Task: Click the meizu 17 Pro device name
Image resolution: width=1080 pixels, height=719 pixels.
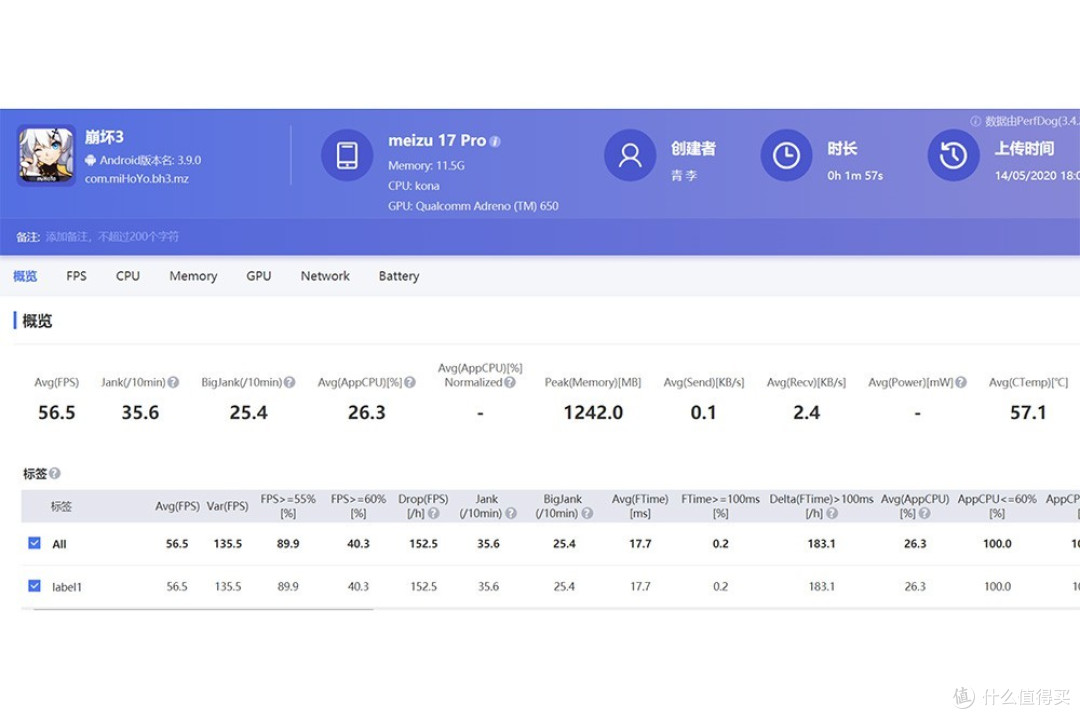Action: (x=437, y=140)
